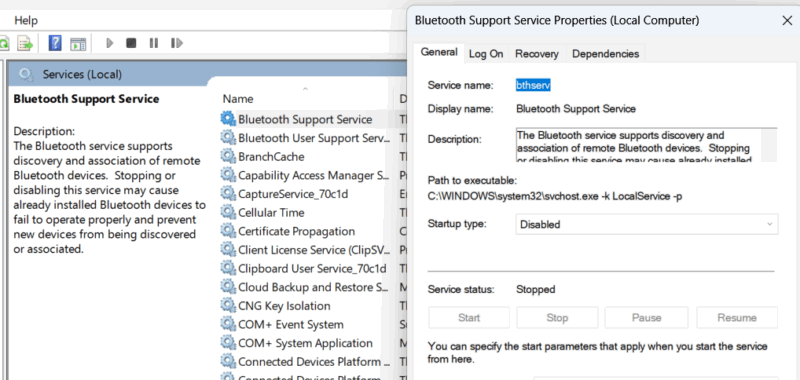
Task: Open the Help menu
Action: pos(26,20)
